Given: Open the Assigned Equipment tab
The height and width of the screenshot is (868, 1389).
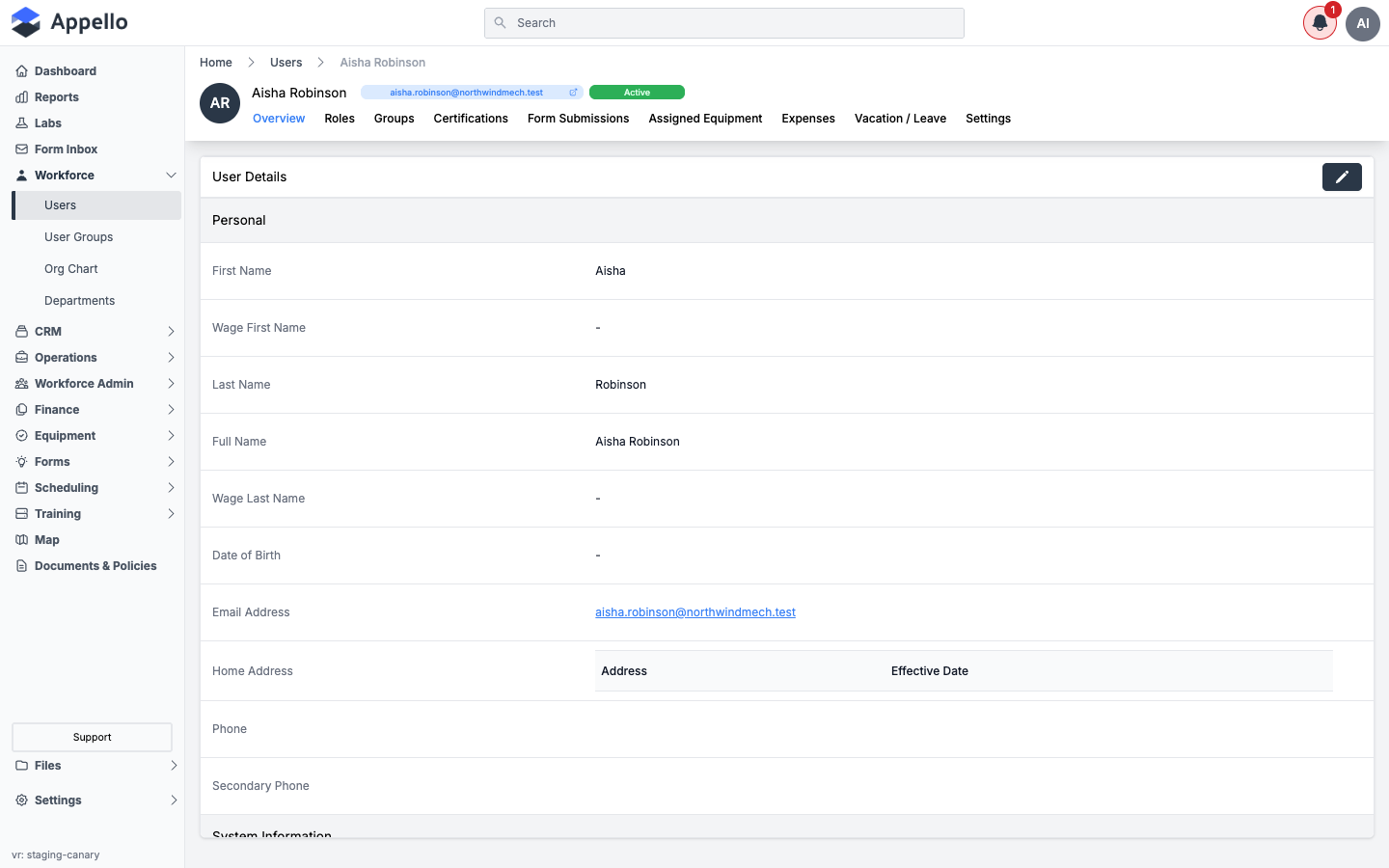Looking at the screenshot, I should (x=705, y=119).
